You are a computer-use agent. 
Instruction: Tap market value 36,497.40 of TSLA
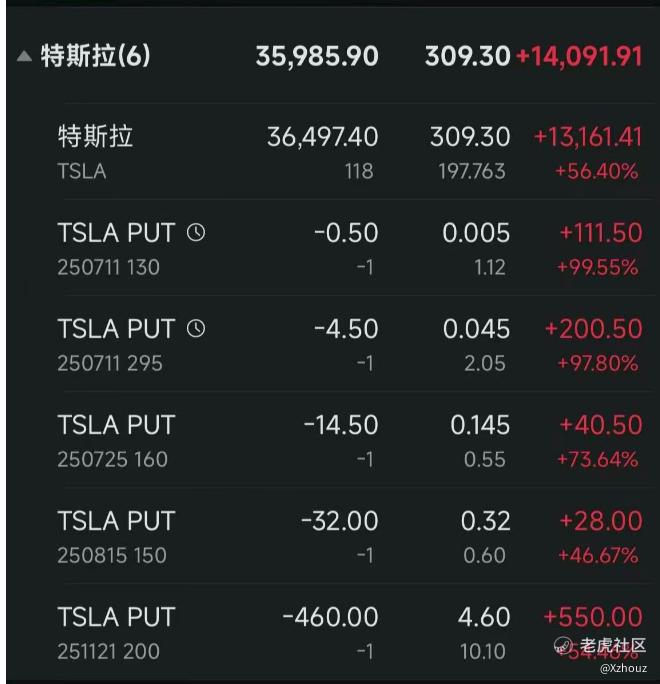pyautogui.click(x=322, y=137)
